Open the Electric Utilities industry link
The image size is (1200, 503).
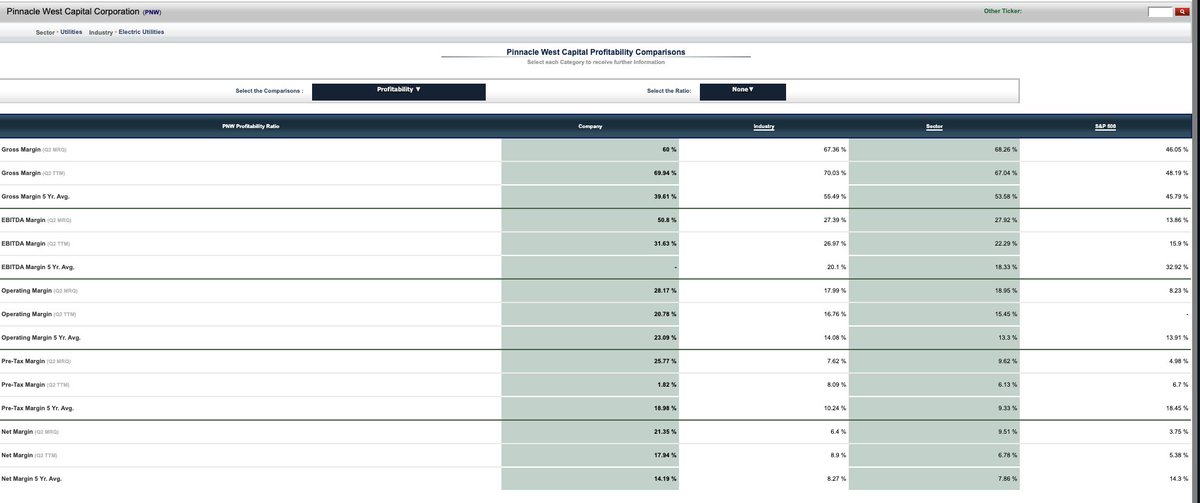pos(142,32)
